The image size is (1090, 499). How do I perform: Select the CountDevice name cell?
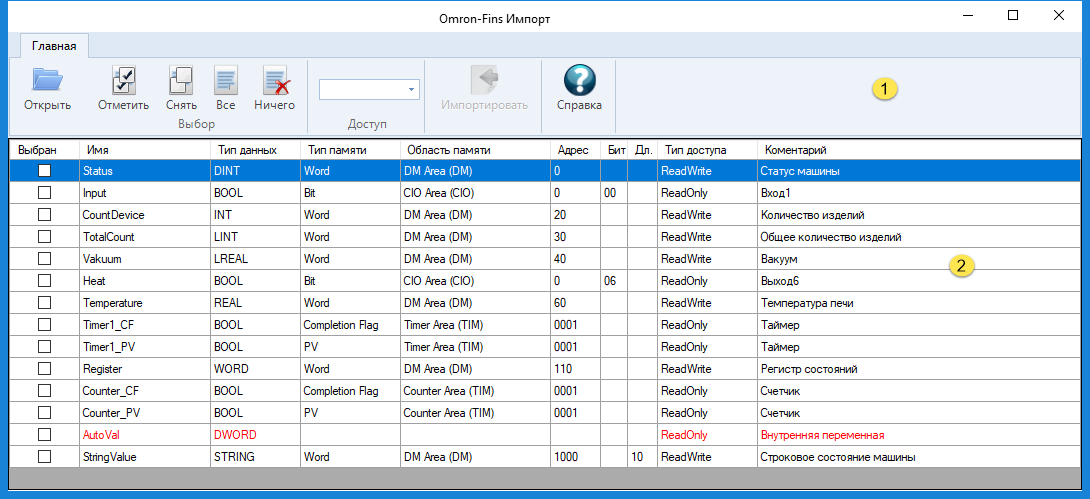(x=145, y=215)
